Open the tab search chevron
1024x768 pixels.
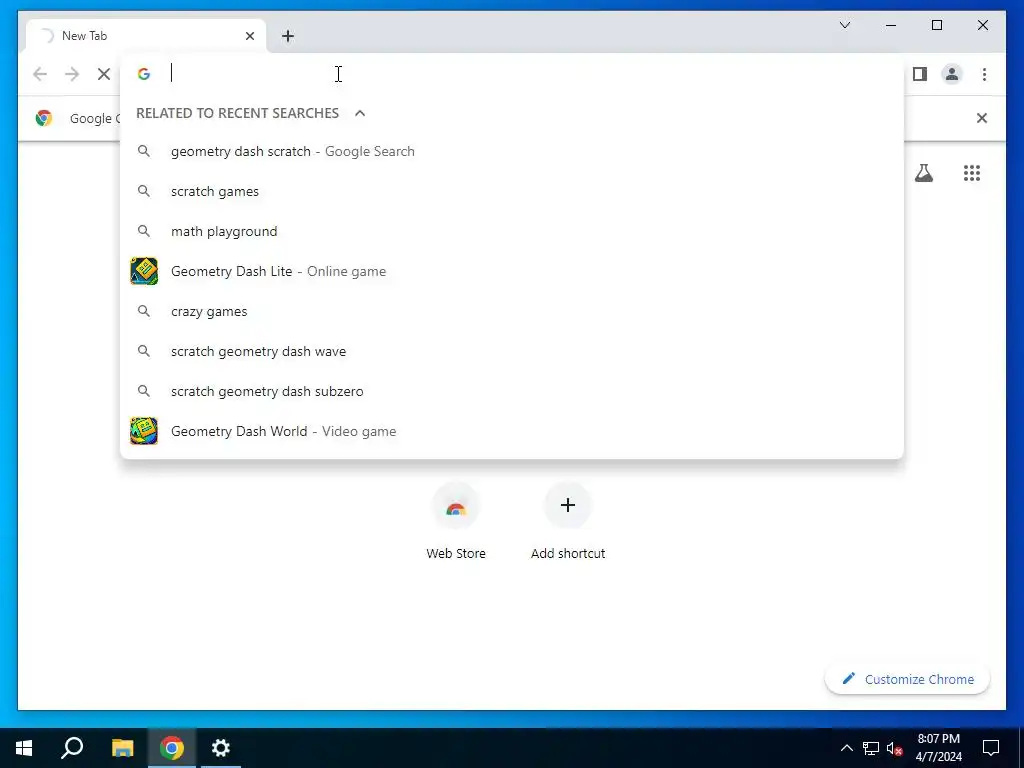[x=845, y=25]
